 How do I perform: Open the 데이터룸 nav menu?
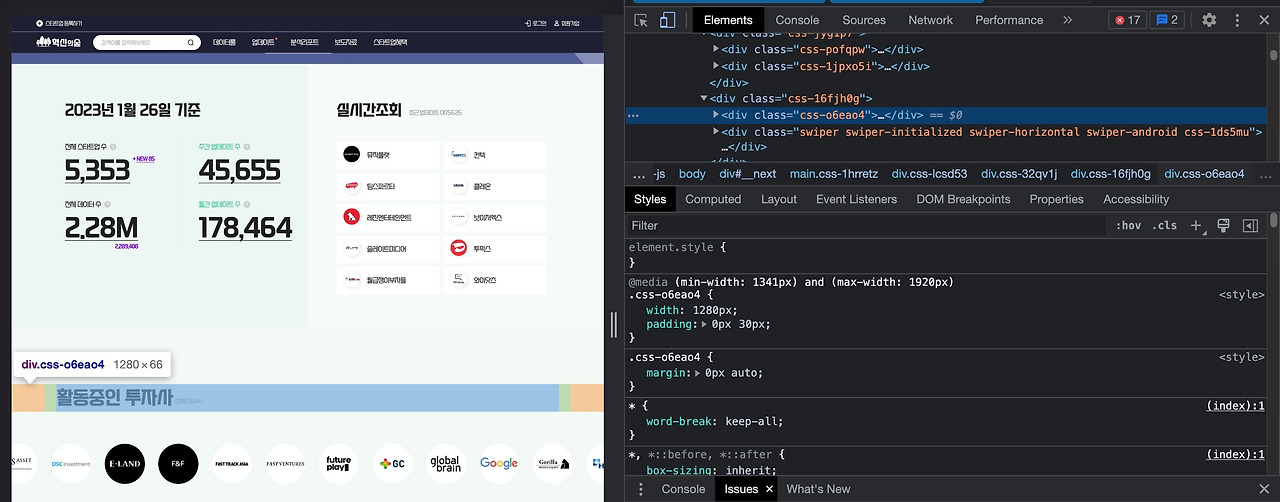[224, 42]
